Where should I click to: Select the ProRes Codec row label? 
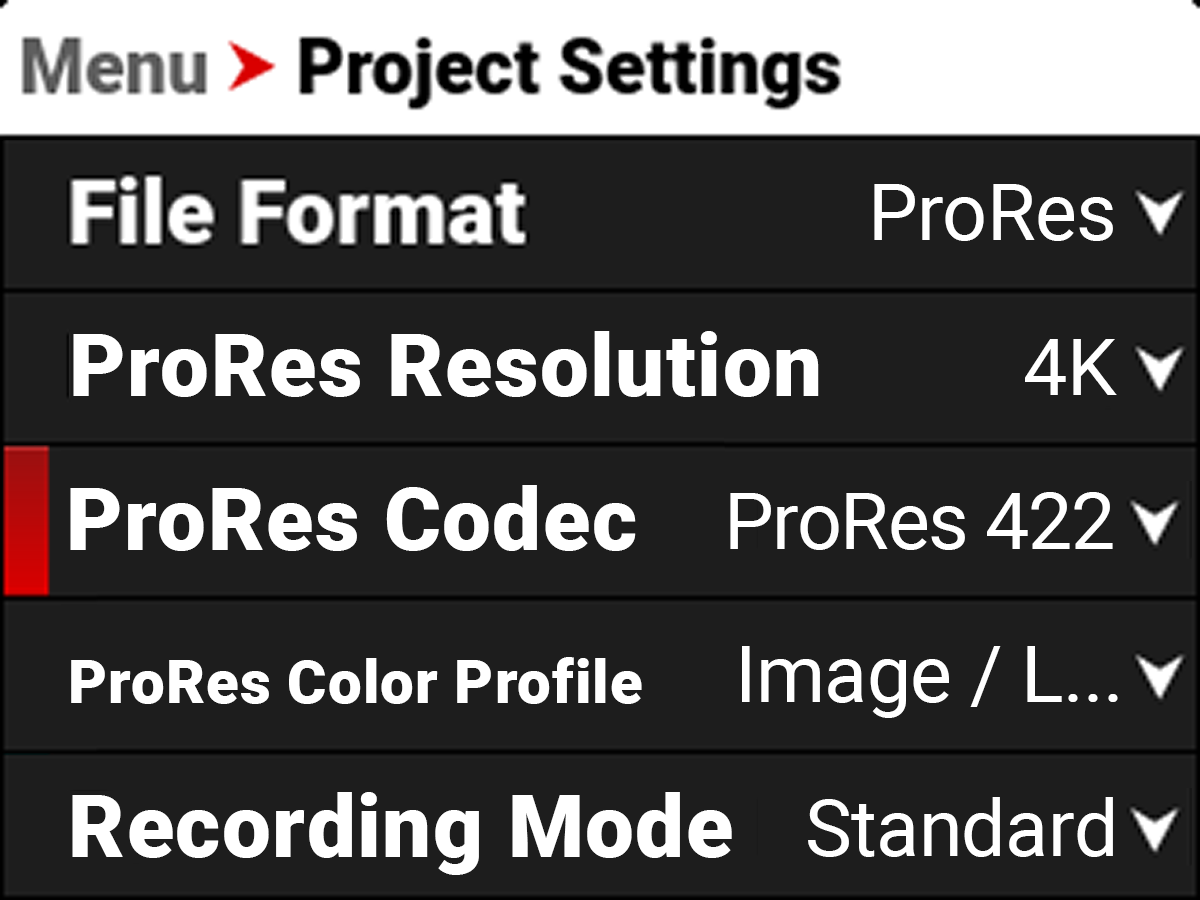[x=352, y=521]
